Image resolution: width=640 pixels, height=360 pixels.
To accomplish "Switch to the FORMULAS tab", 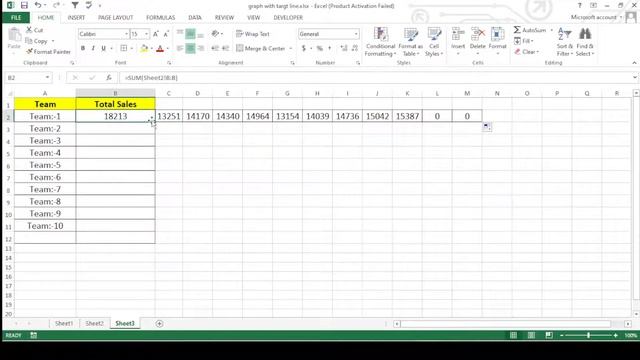I will tap(160, 18).
